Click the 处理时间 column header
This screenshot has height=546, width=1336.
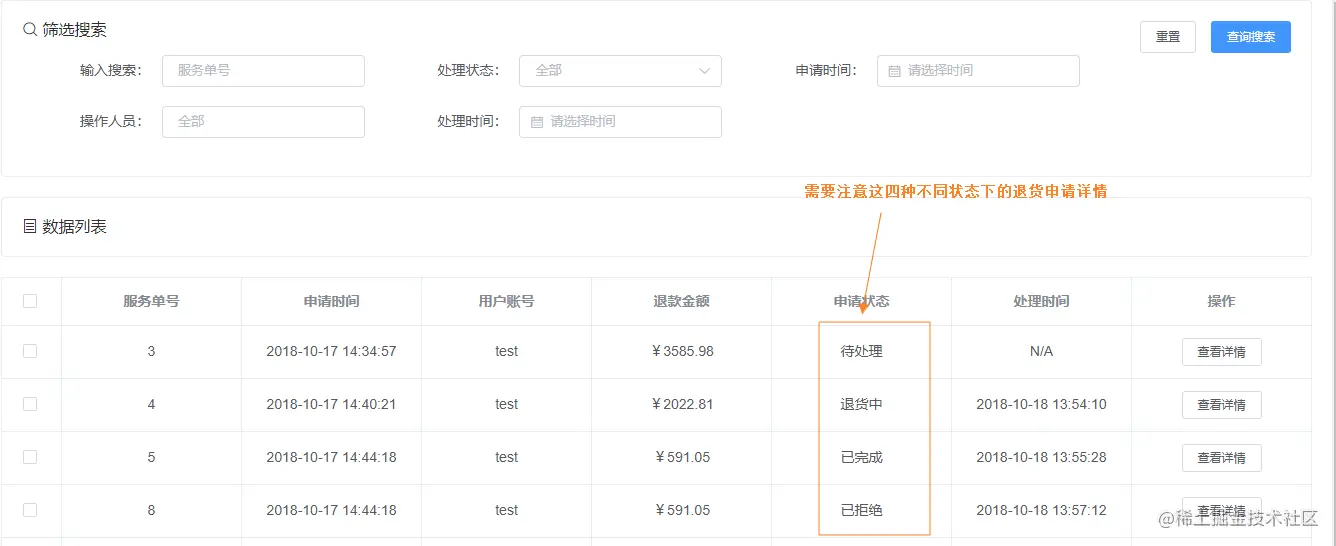[x=1041, y=301]
